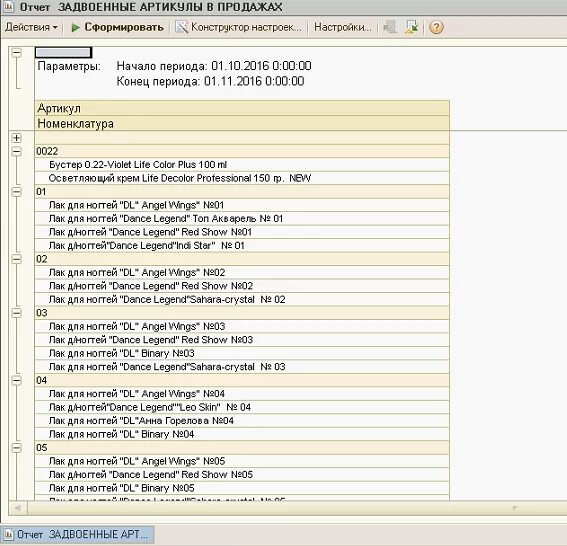The height and width of the screenshot is (546, 567).
Task: Select row Осветляющий крем Life Decolor Professional
Action: [x=242, y=178]
